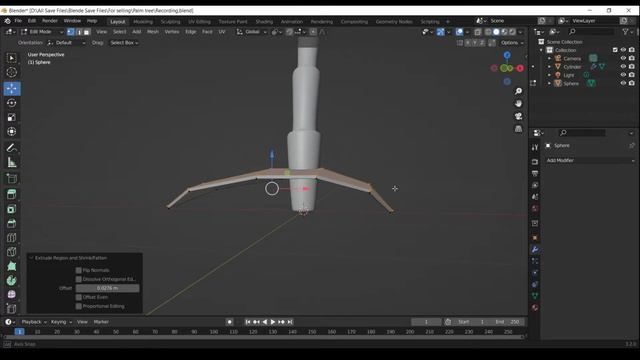Image resolution: width=640 pixels, height=360 pixels.
Task: Select the Annotate tool
Action: tap(11, 148)
